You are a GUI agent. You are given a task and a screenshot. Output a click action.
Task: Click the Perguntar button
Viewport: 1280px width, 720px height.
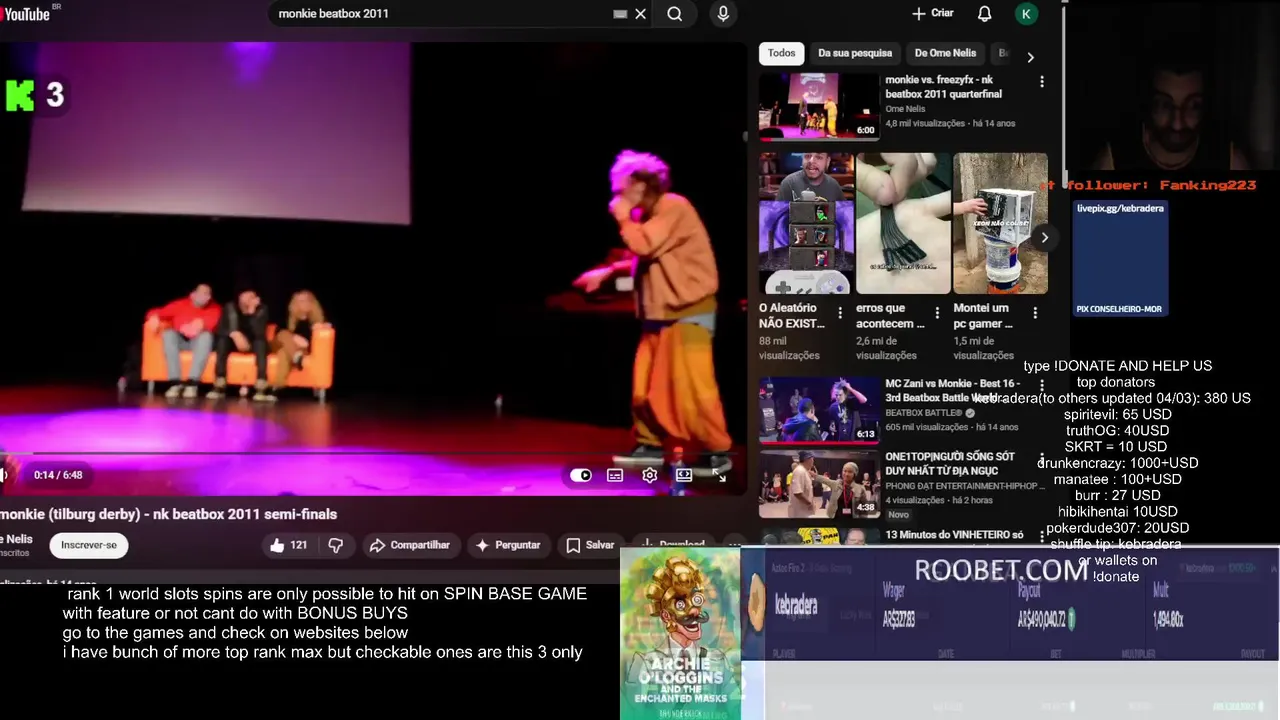point(507,545)
